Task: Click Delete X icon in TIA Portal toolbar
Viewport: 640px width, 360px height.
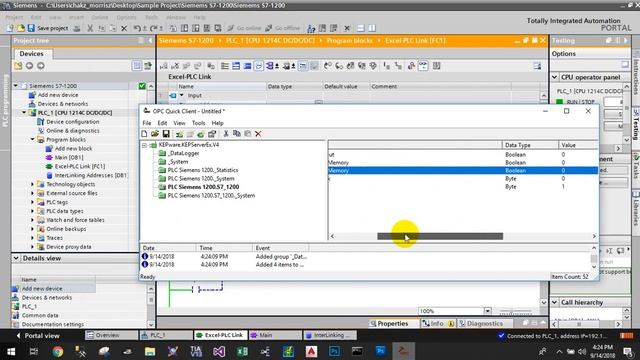Action: (x=124, y=28)
